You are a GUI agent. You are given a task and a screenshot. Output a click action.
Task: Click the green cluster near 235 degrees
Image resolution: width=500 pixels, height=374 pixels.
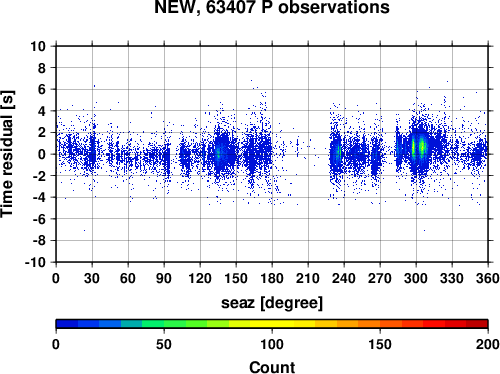point(338,153)
